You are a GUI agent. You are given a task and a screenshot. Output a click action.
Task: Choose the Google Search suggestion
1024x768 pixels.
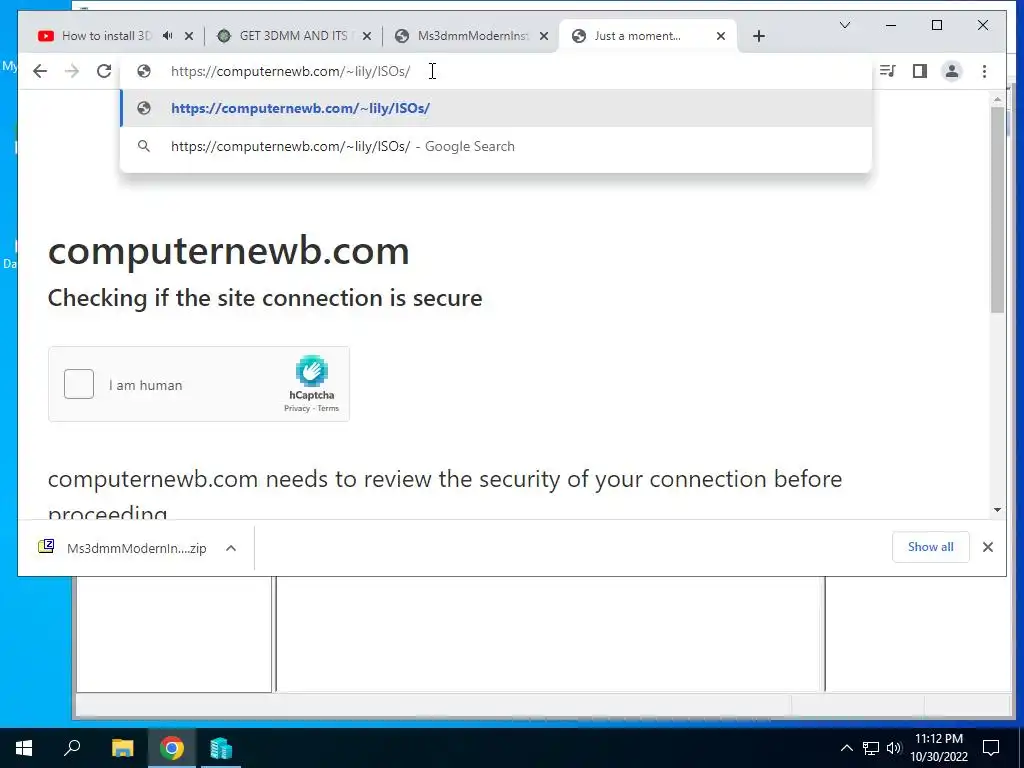click(x=496, y=146)
